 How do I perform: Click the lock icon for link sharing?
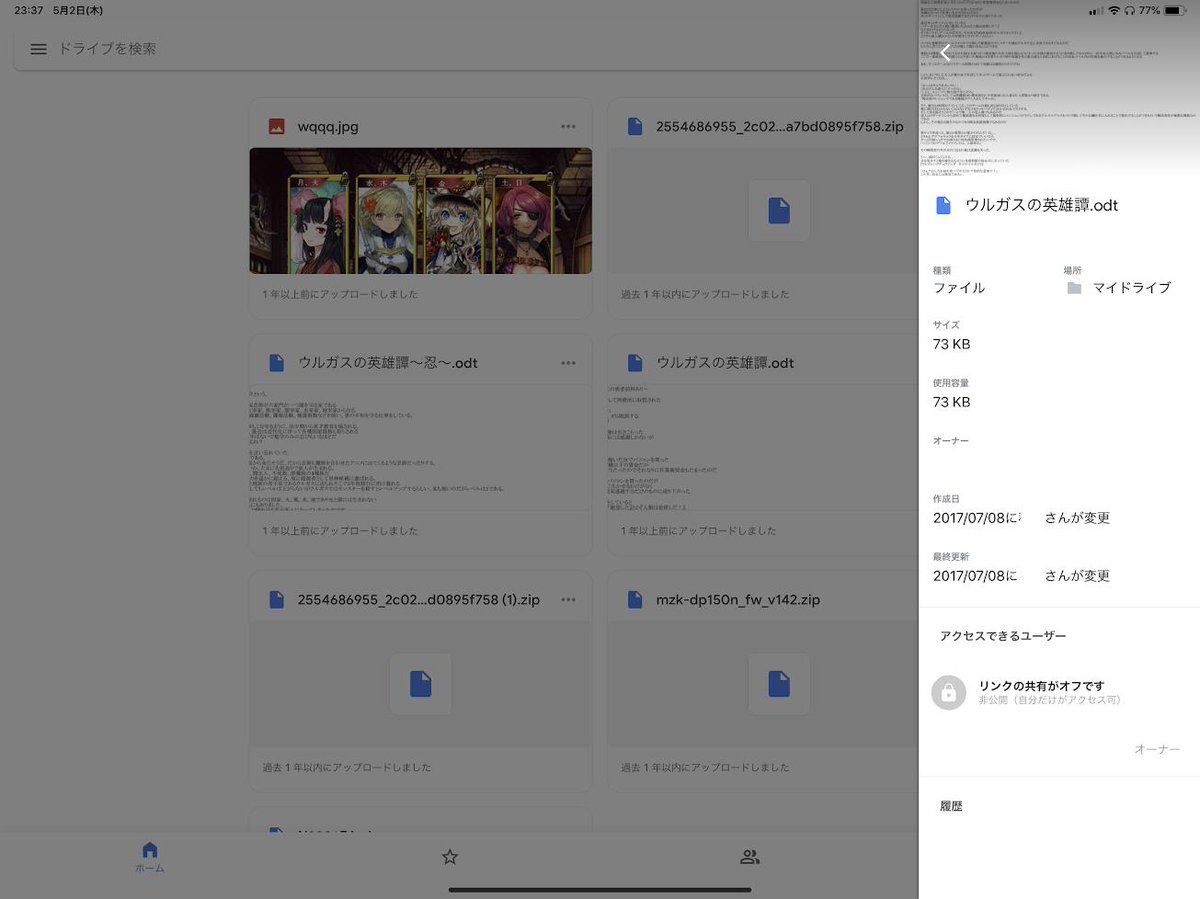pos(948,693)
